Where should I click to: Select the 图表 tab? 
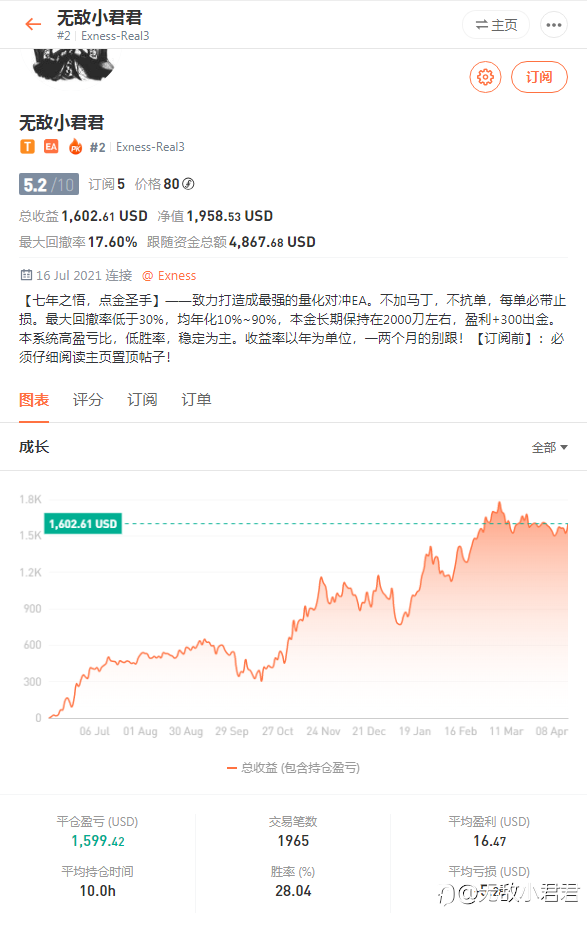coord(34,400)
